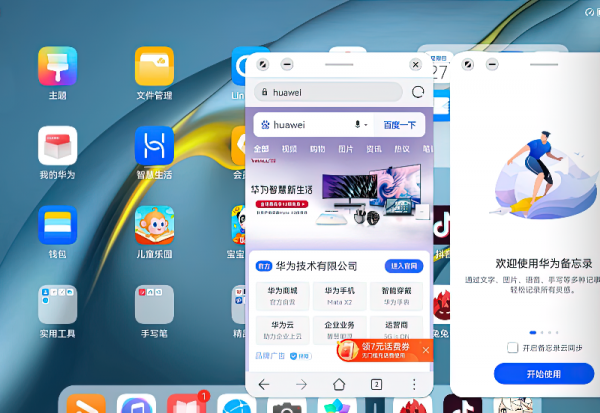
Task: Click 开始使用 button in memo window
Action: click(x=544, y=374)
